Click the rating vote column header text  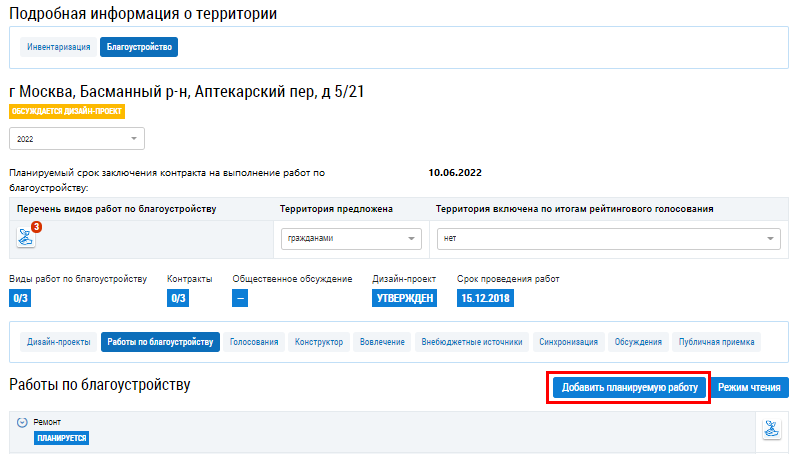(x=575, y=209)
